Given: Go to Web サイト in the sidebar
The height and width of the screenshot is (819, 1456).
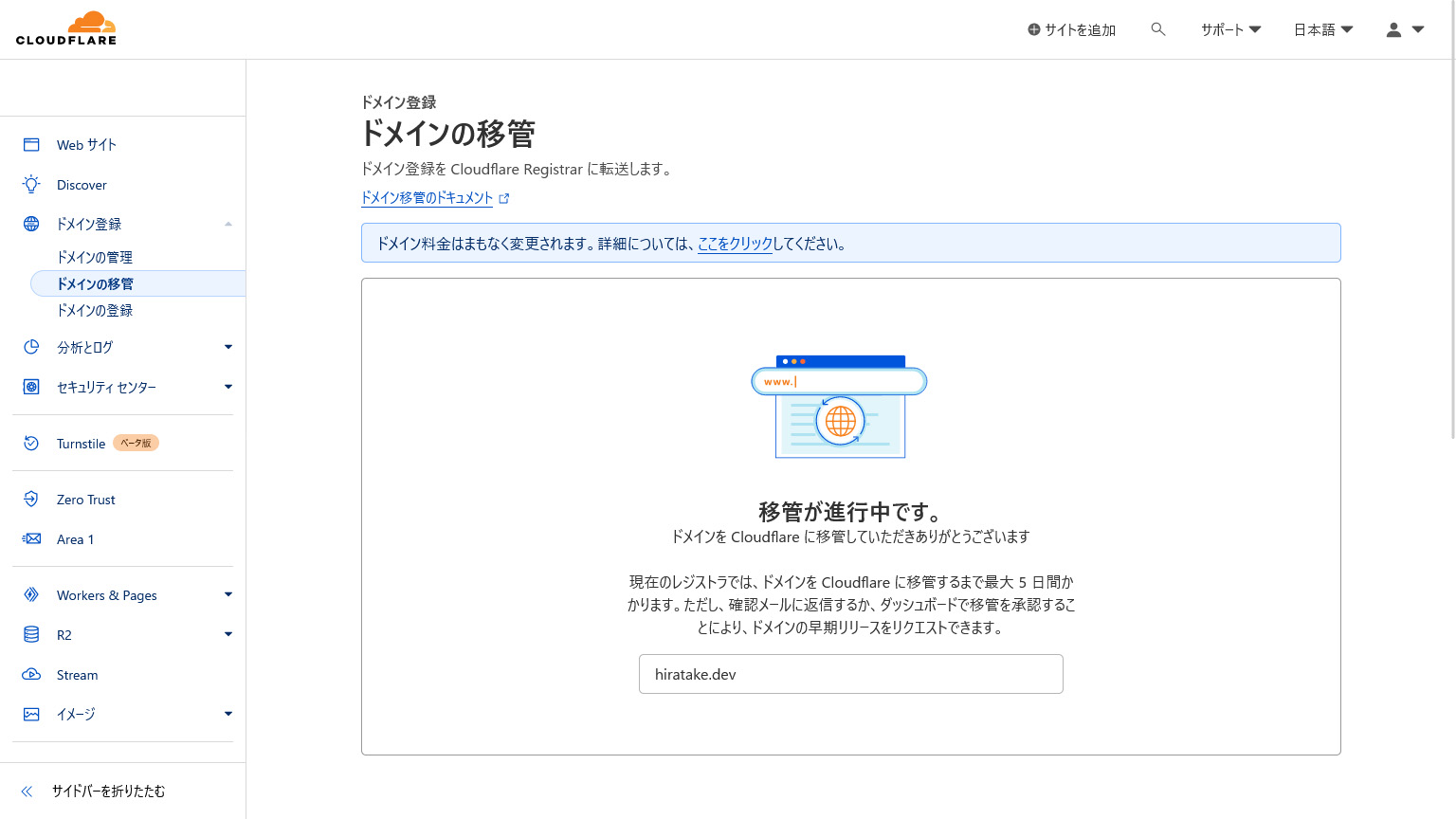Looking at the screenshot, I should (x=86, y=144).
